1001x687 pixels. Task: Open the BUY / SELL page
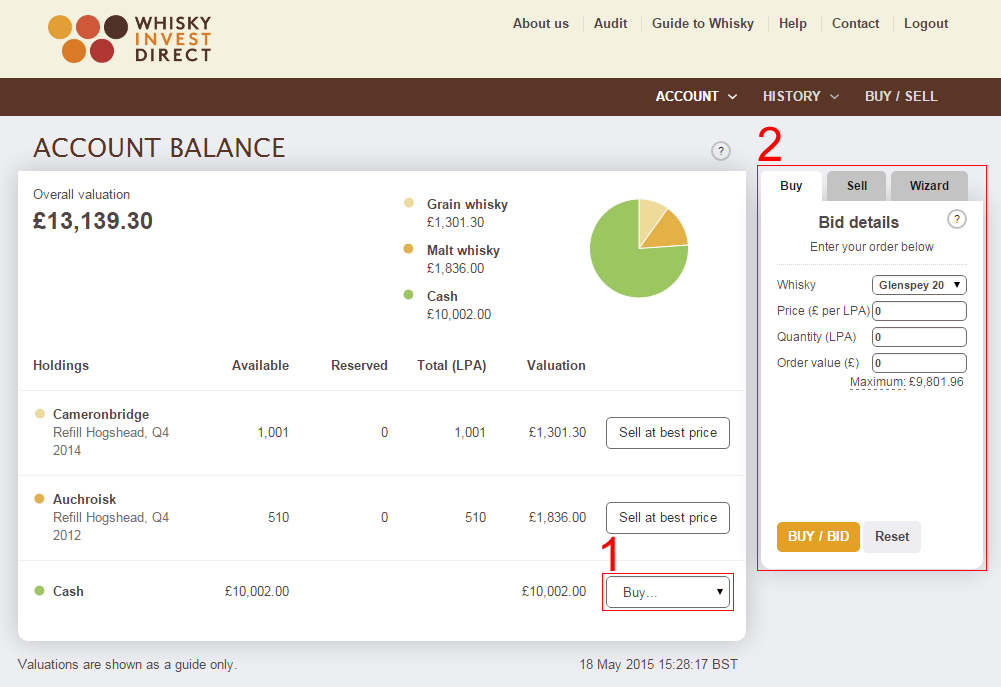pos(901,96)
